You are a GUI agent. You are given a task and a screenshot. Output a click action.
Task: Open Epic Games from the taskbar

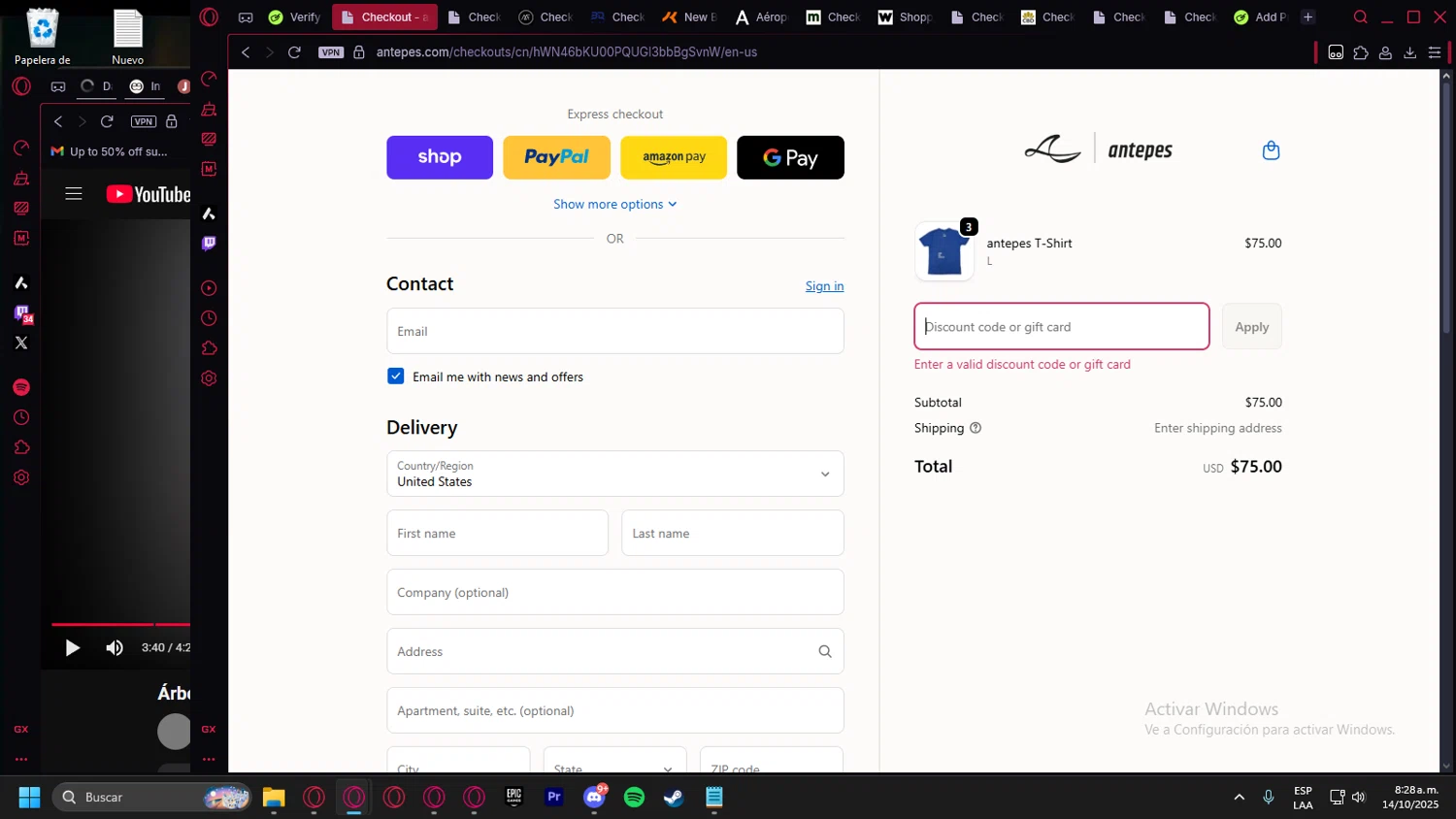tap(513, 797)
